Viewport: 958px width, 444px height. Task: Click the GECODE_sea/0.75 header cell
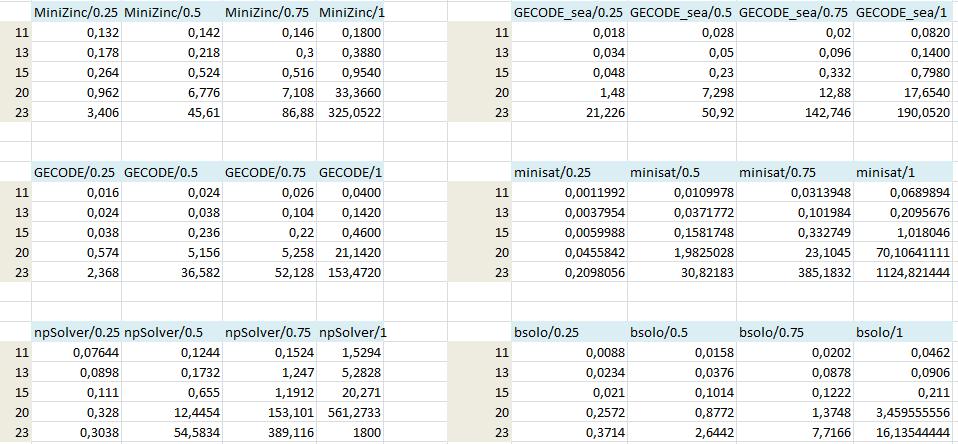pyautogui.click(x=795, y=12)
